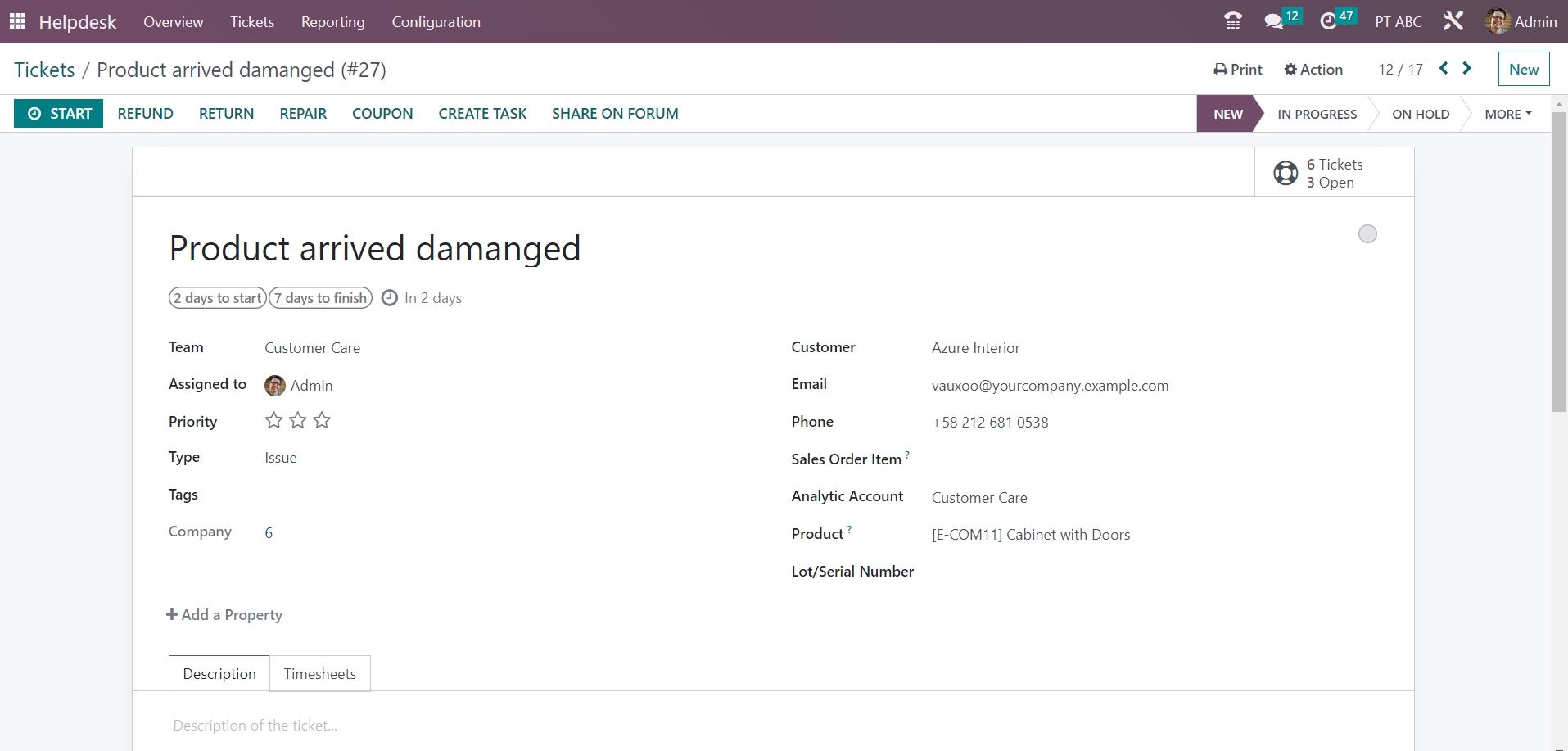The width and height of the screenshot is (1568, 751).
Task: Open the activities clock icon
Action: pyautogui.click(x=1328, y=21)
